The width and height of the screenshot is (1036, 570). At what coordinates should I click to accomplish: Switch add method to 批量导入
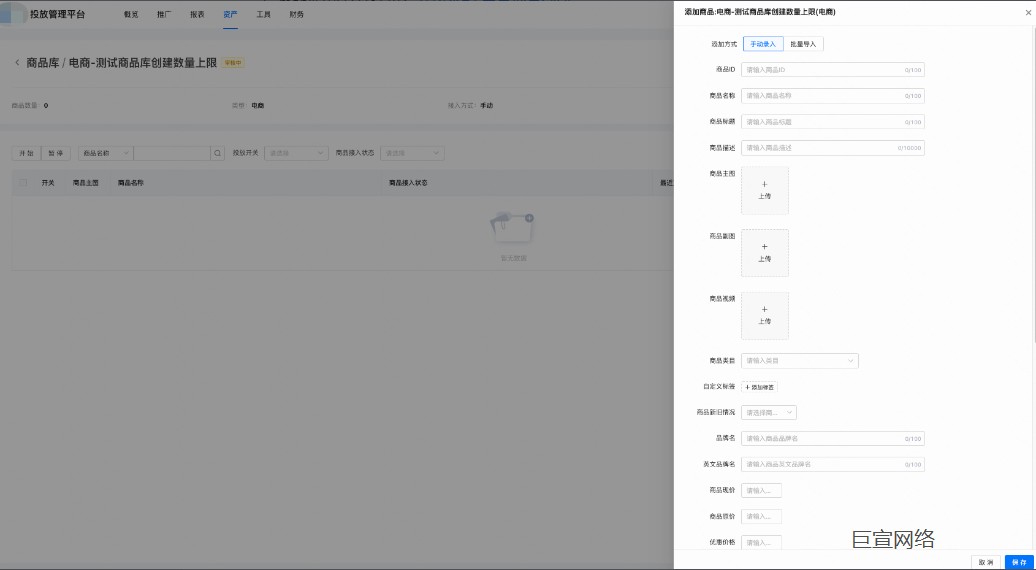point(803,44)
